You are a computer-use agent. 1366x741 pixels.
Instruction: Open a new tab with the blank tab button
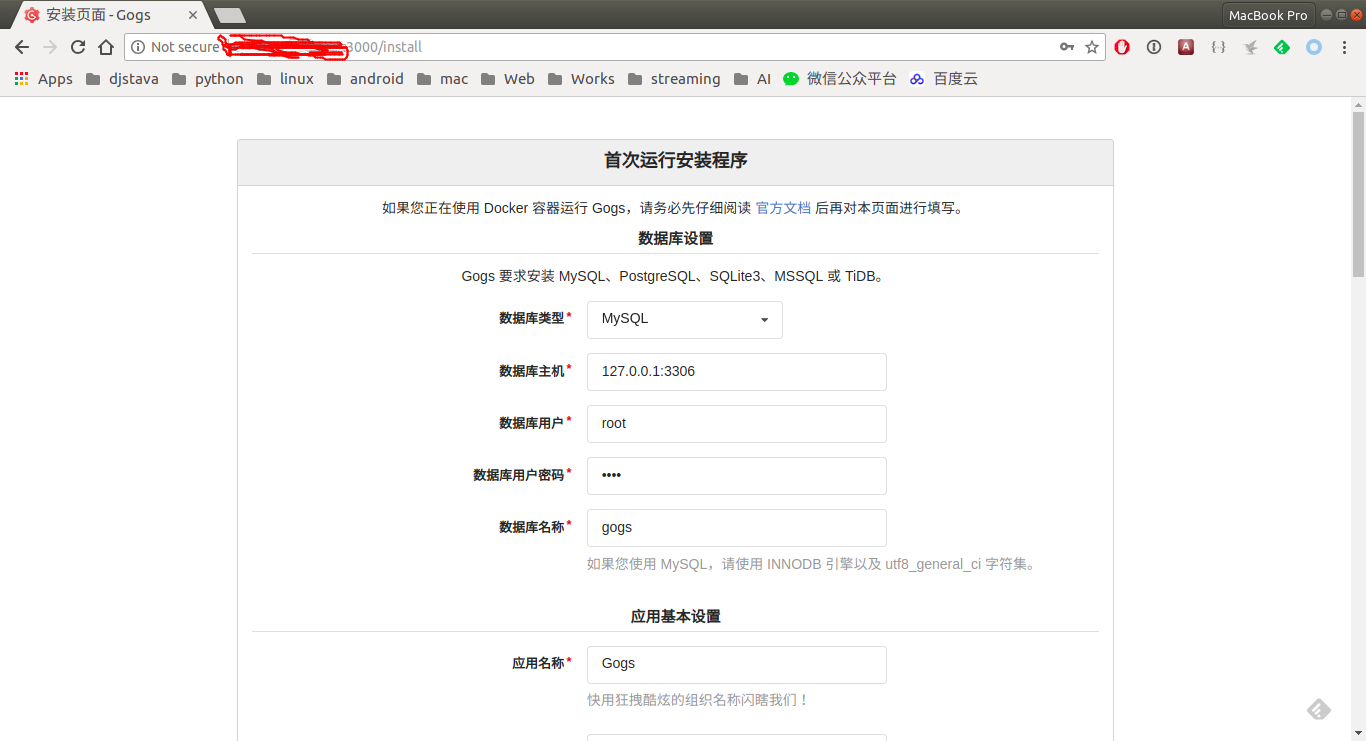(x=230, y=15)
